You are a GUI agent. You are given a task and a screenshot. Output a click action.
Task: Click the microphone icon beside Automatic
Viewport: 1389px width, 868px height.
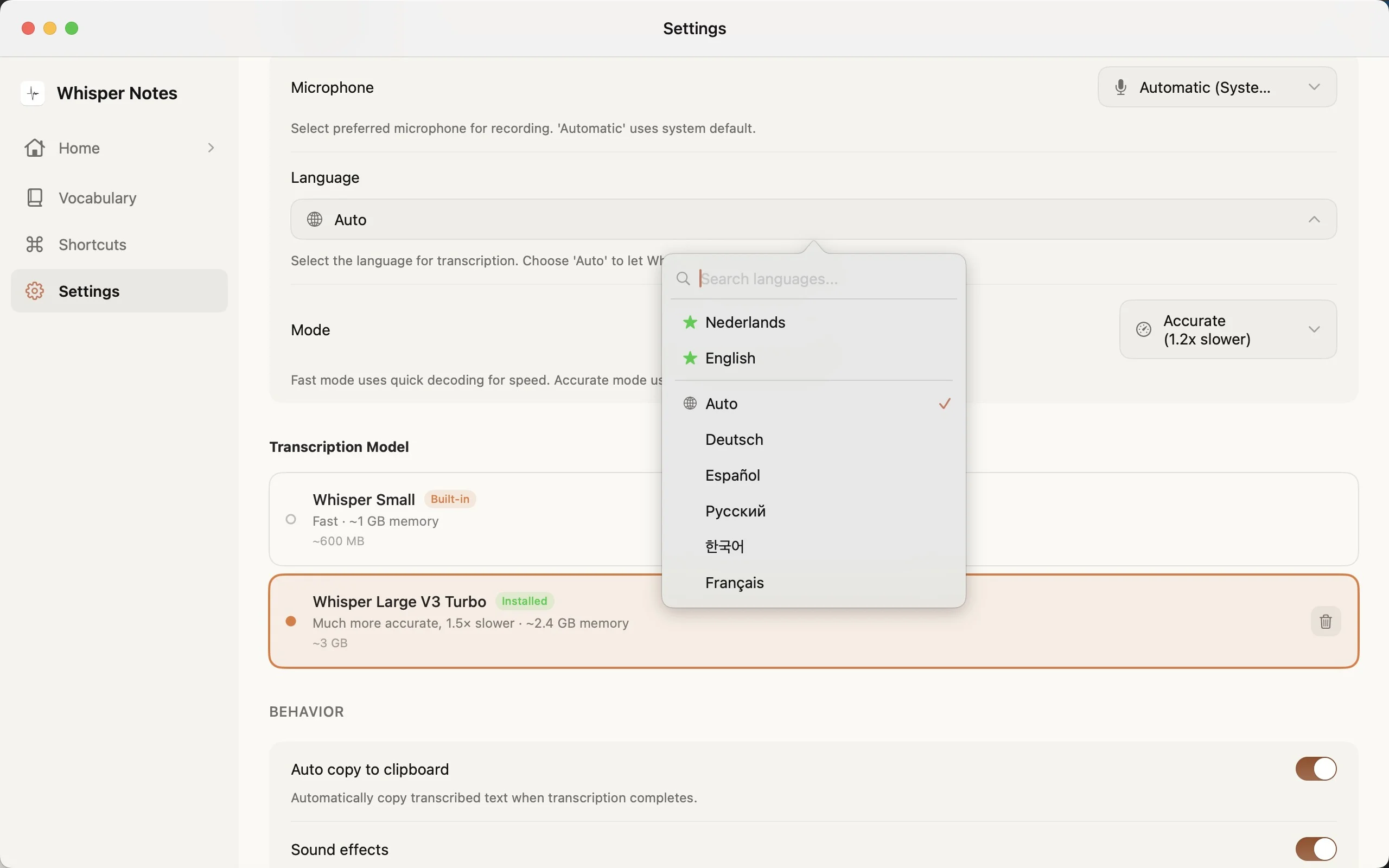[1120, 87]
